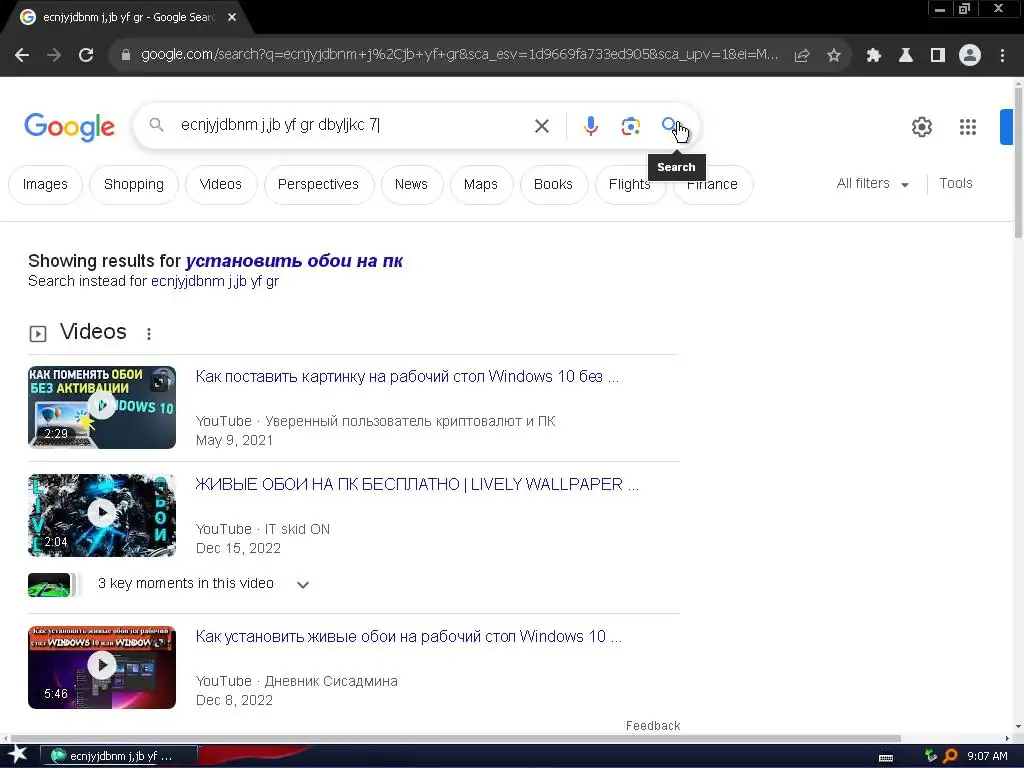Bookmark this page with the star icon

coord(834,56)
